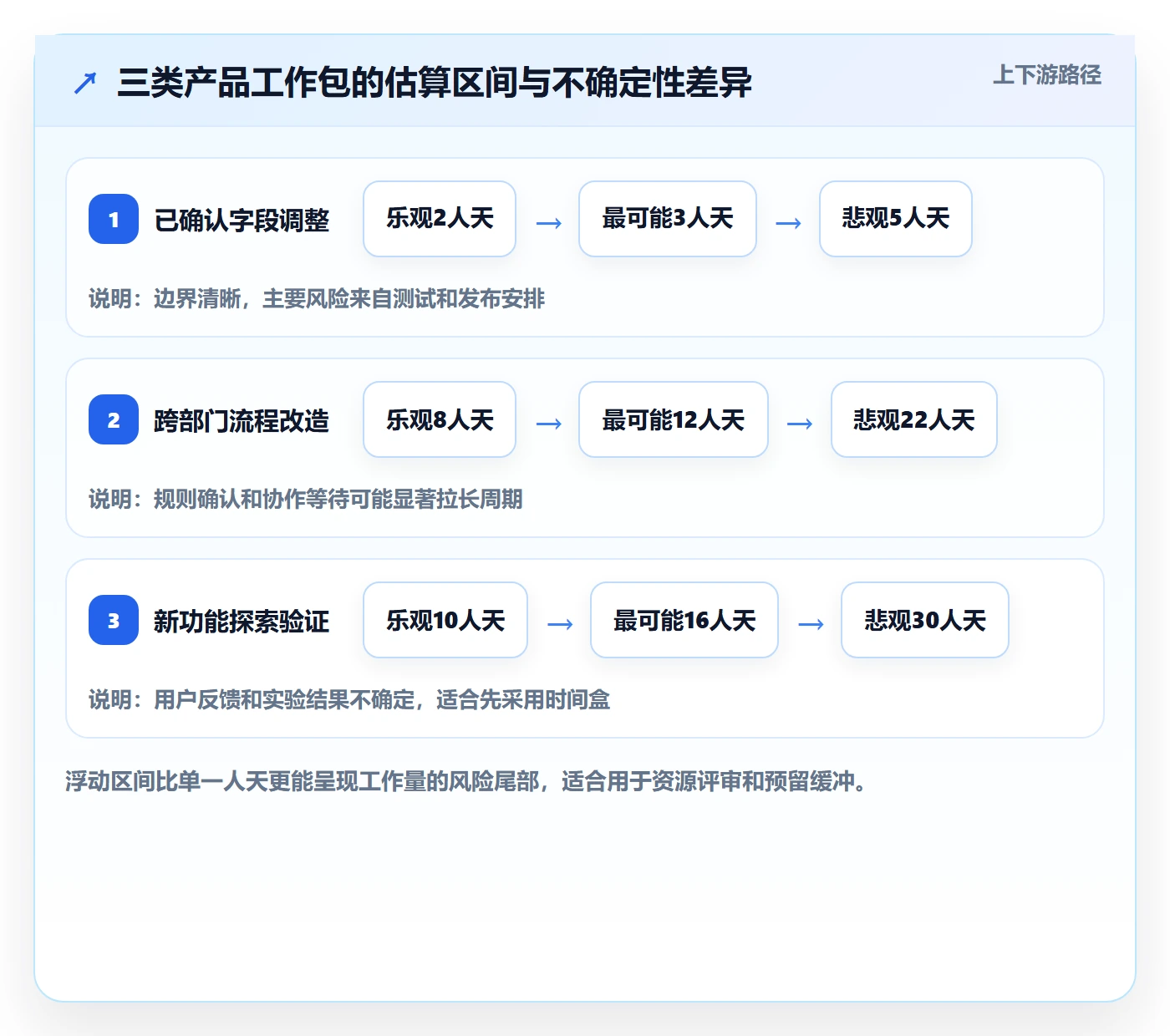The width and height of the screenshot is (1170, 1036).
Task: Click the 已确认字段调整 heading
Action: tap(242, 221)
